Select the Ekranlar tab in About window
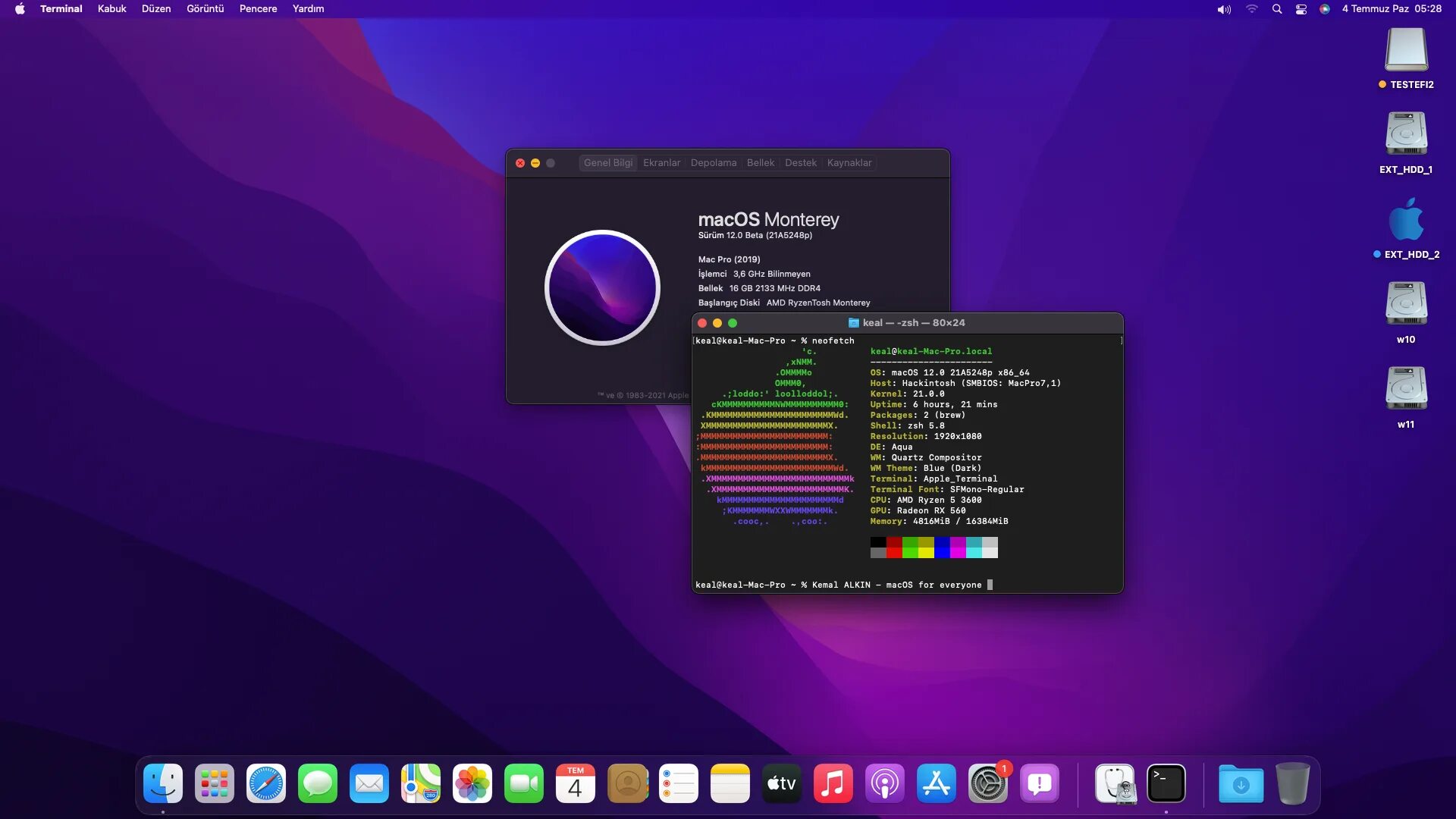The image size is (1456, 819). (x=662, y=162)
